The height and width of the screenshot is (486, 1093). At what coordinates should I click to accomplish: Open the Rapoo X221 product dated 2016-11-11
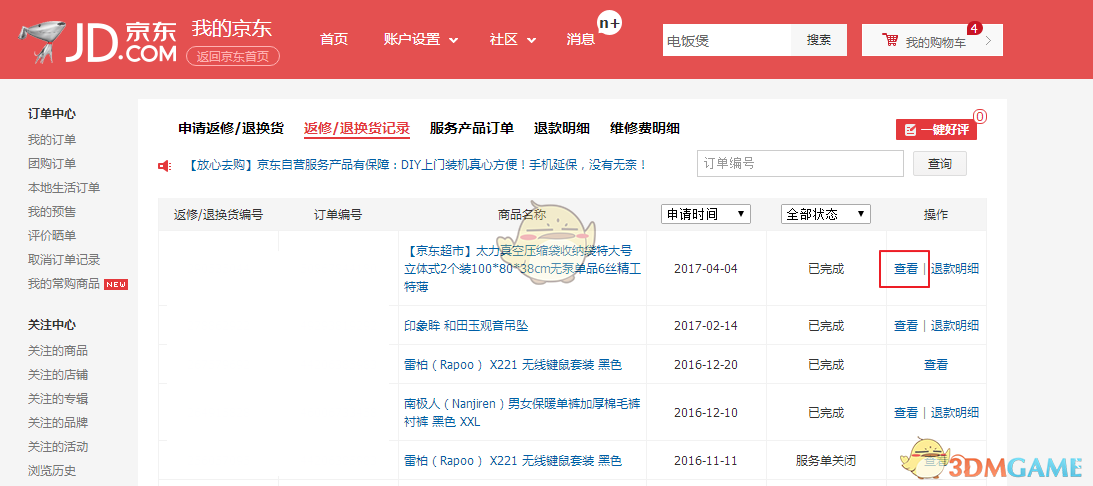(x=513, y=461)
